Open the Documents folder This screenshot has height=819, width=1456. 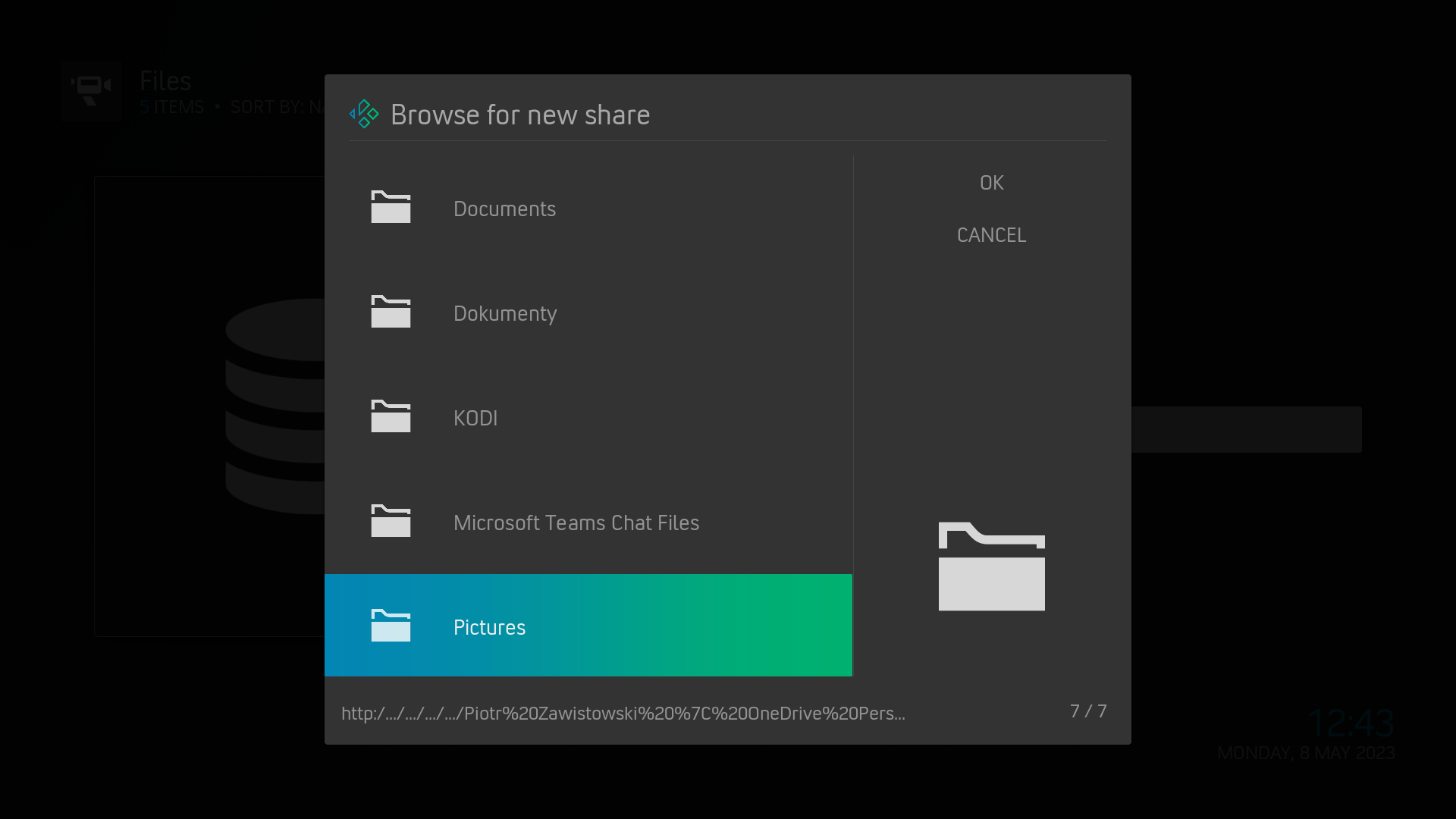504,209
